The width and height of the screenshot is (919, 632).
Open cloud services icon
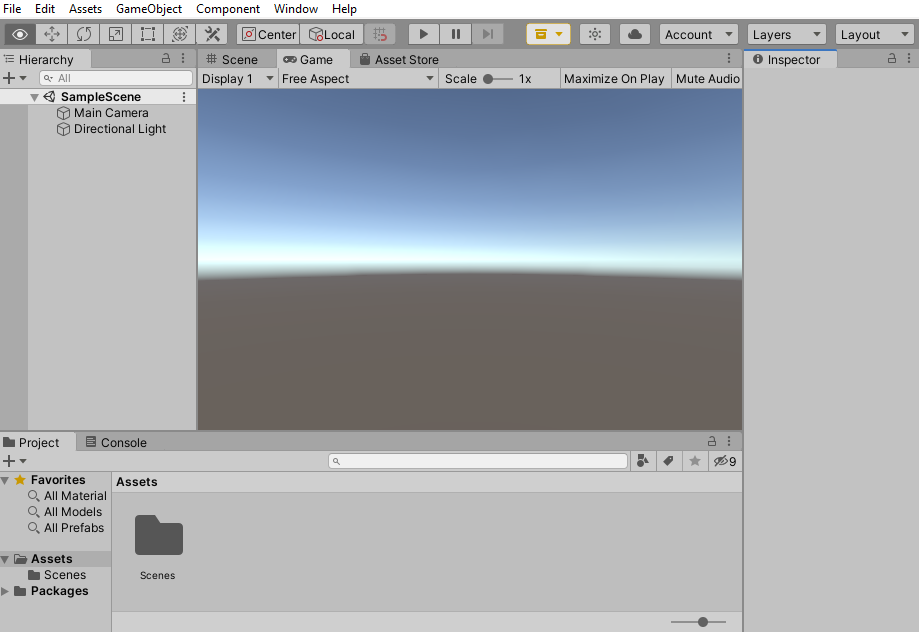click(x=635, y=35)
